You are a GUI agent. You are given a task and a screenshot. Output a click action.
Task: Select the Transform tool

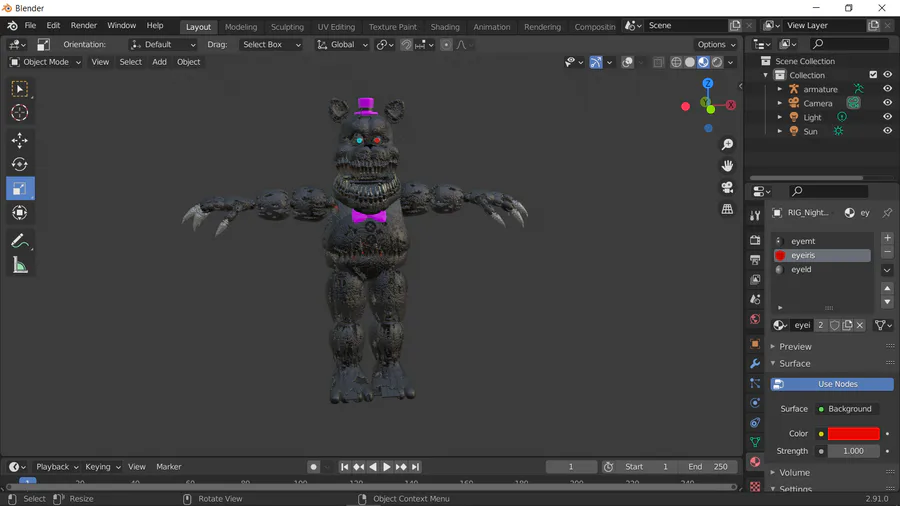pyautogui.click(x=20, y=212)
